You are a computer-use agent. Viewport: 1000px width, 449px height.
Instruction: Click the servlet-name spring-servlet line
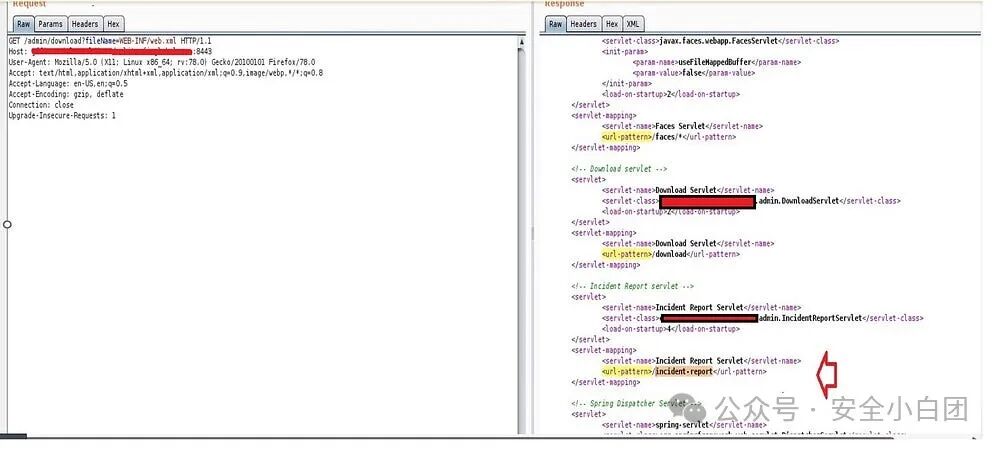pos(684,425)
